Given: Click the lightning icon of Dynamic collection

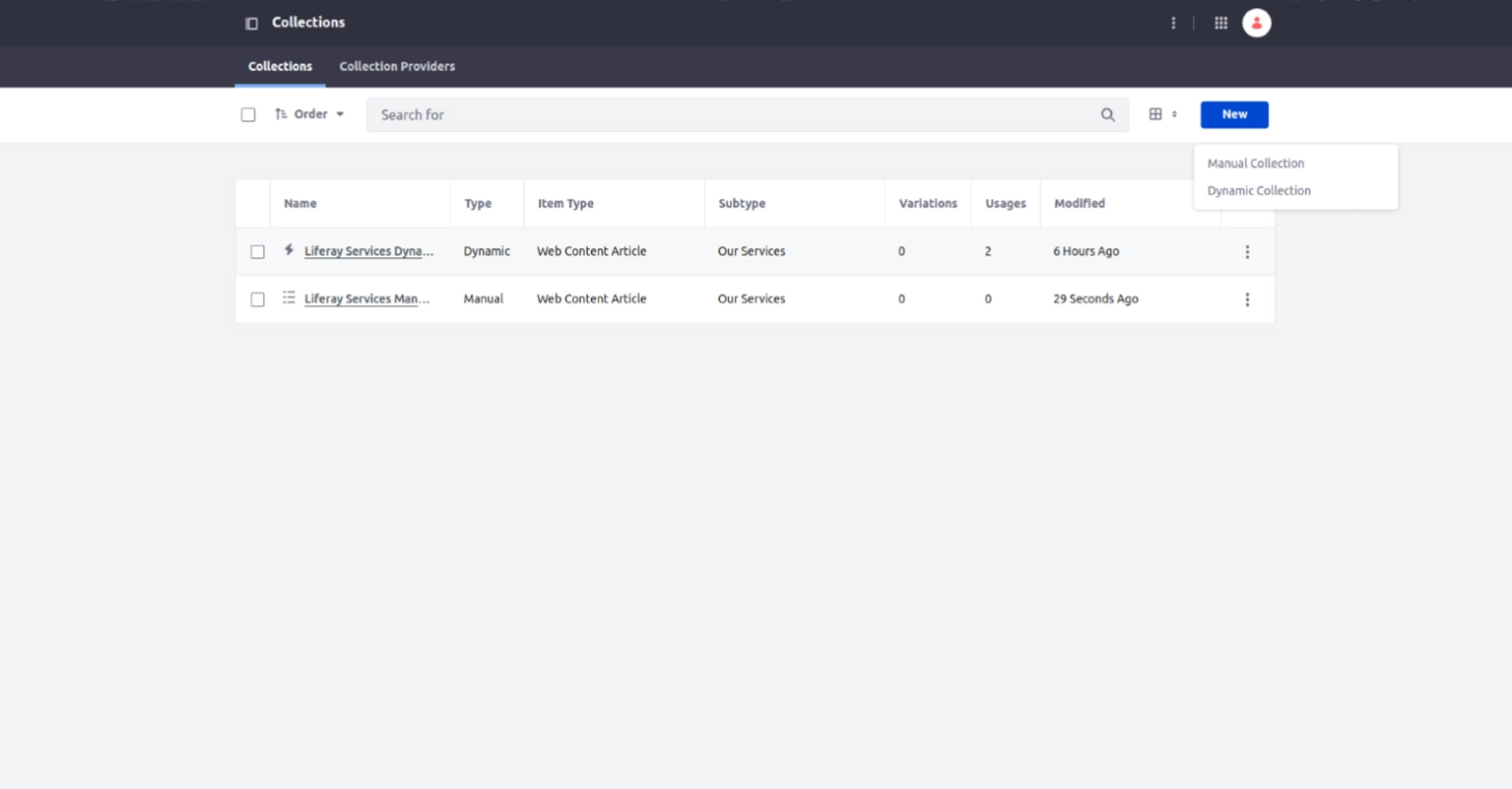Looking at the screenshot, I should (289, 250).
